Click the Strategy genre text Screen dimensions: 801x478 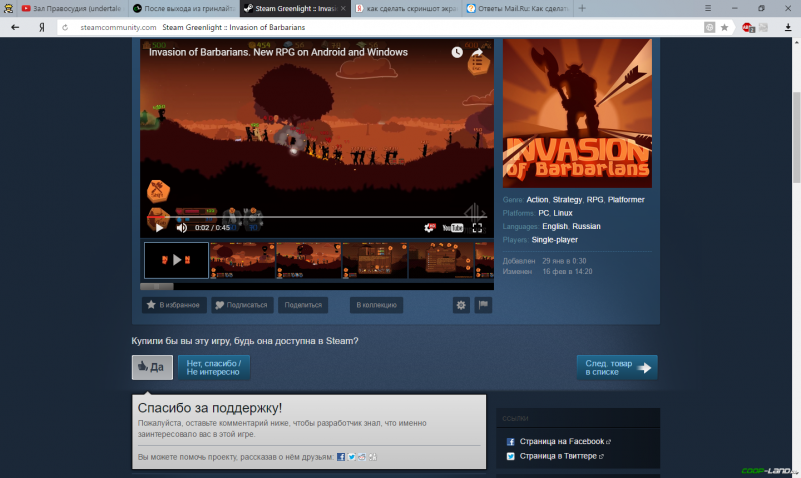pyautogui.click(x=567, y=200)
